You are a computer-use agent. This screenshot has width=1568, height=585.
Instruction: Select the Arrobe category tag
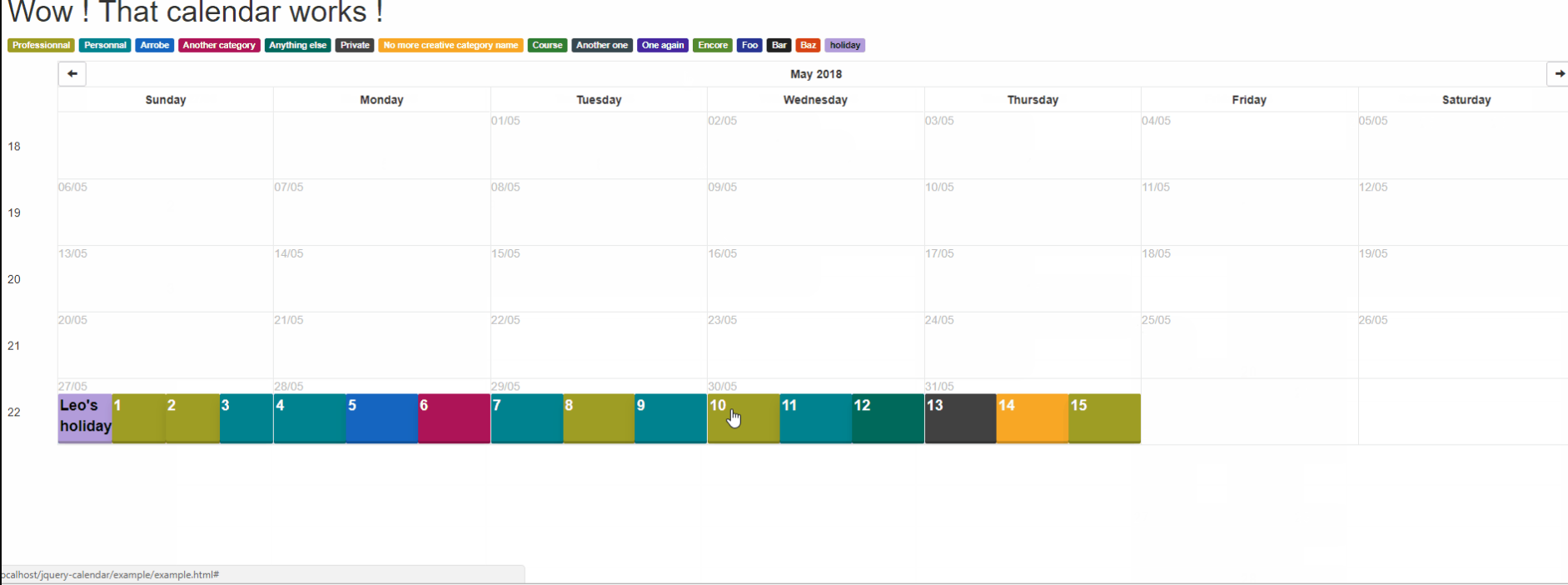click(x=155, y=46)
